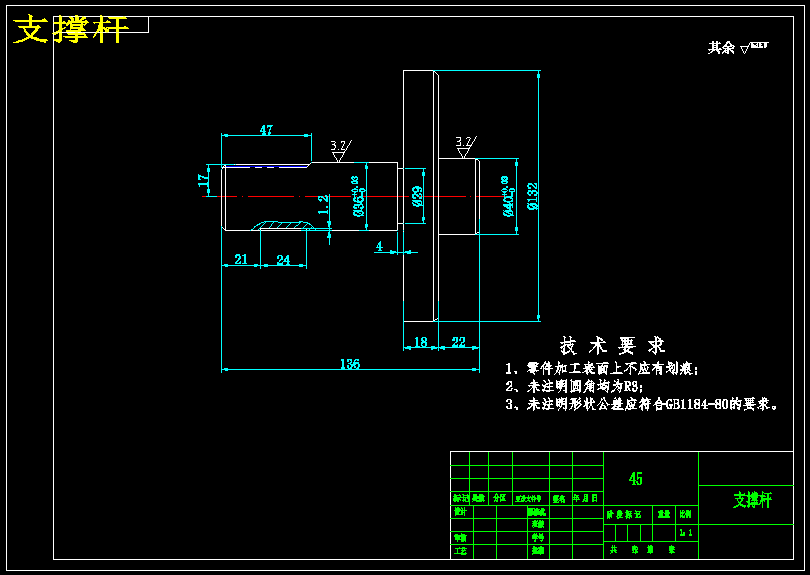Screen dimensions: 810x575
Task: Click the 3.2 roughness symbol above Ø36 shaft
Action: point(340,150)
